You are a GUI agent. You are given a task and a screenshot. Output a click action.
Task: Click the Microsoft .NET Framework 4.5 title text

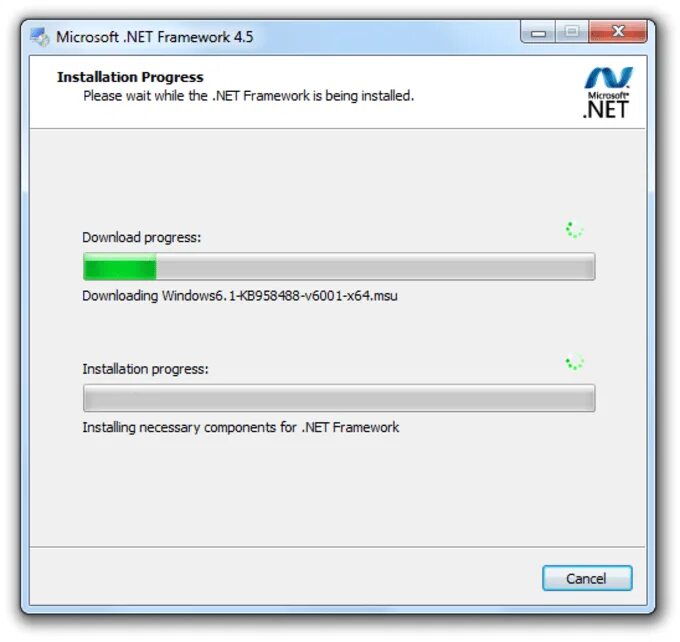click(155, 37)
